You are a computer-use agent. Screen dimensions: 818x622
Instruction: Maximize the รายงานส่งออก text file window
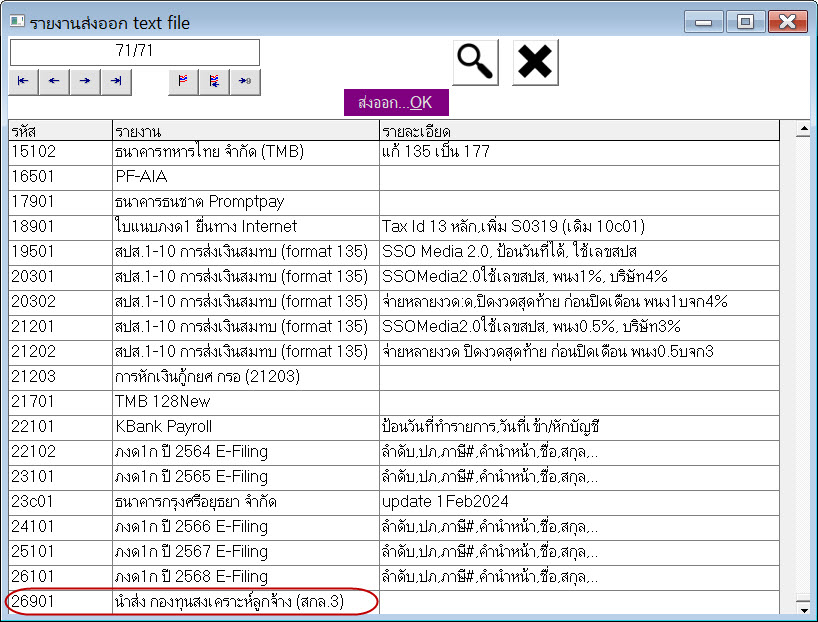[745, 22]
